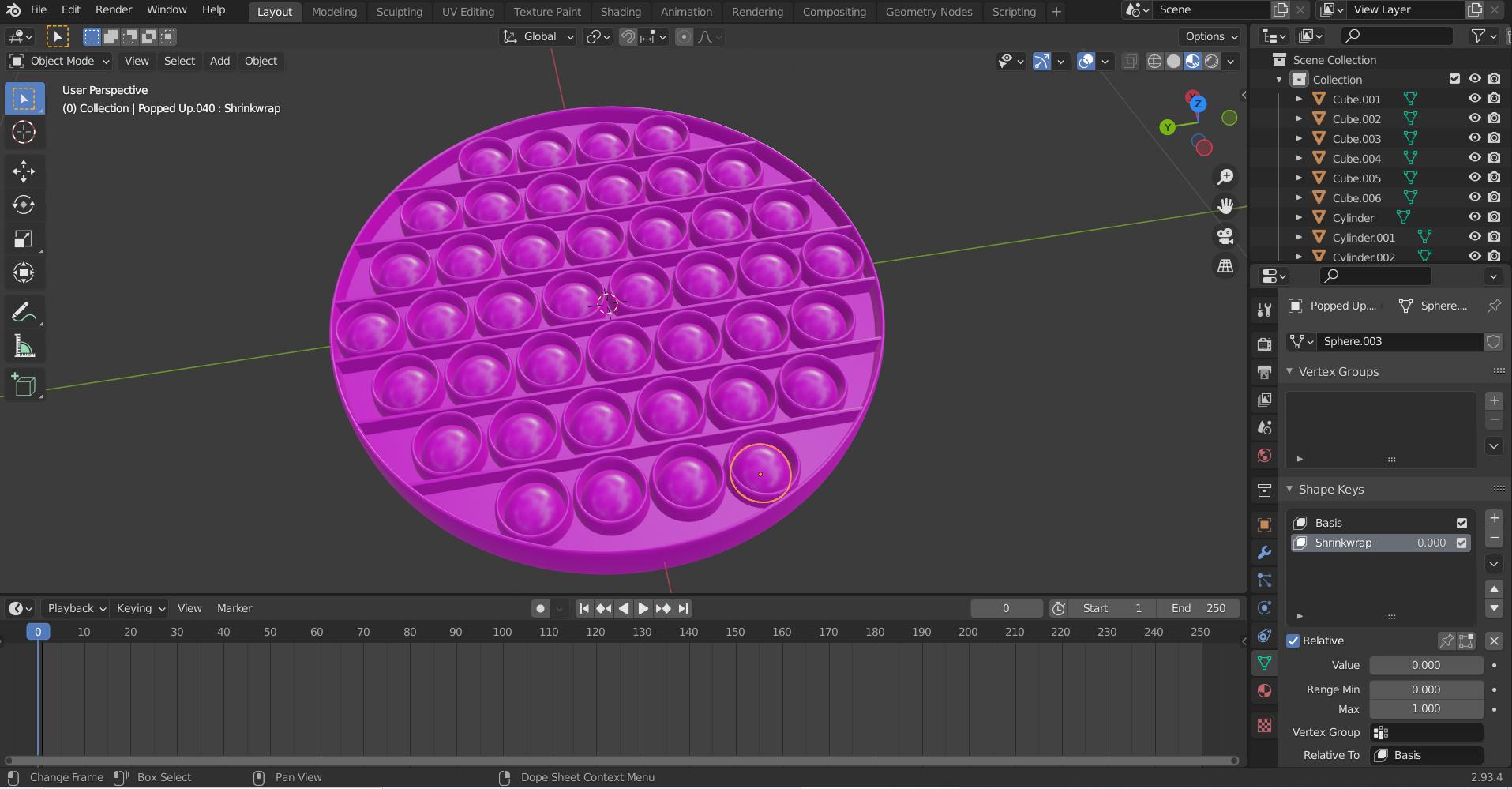Toggle auto keying record button
This screenshot has height=789, width=1512.
[540, 608]
